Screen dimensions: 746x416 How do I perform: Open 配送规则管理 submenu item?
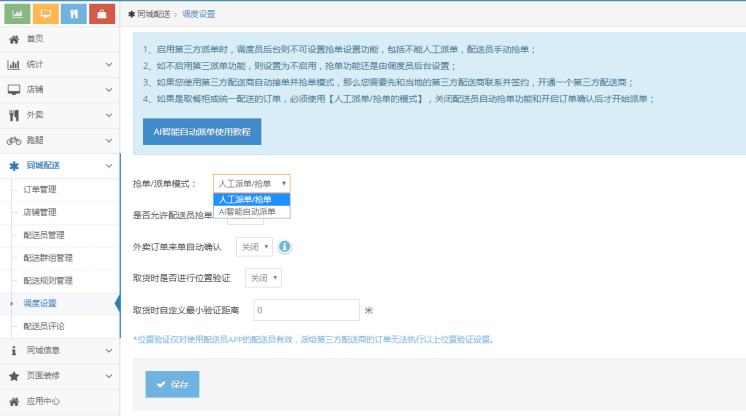click(48, 280)
